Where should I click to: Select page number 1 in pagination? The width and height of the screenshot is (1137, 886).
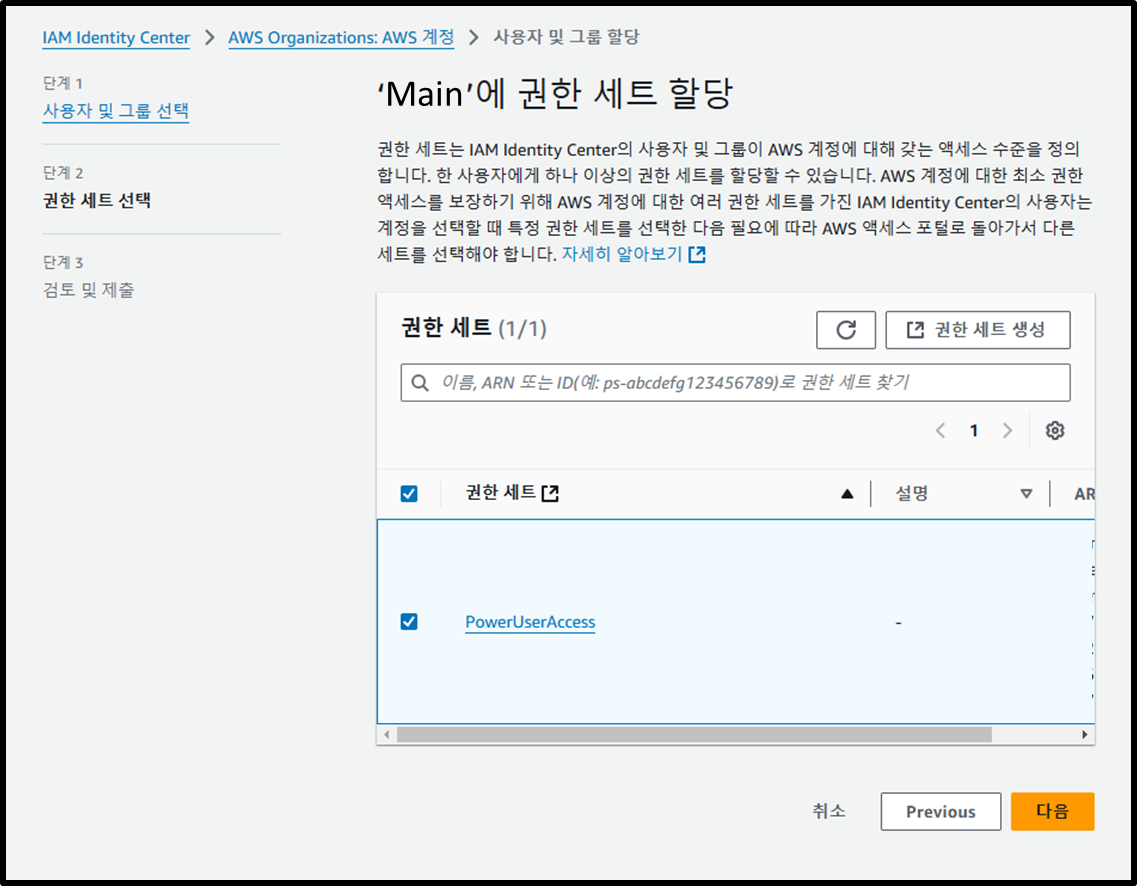coord(974,431)
